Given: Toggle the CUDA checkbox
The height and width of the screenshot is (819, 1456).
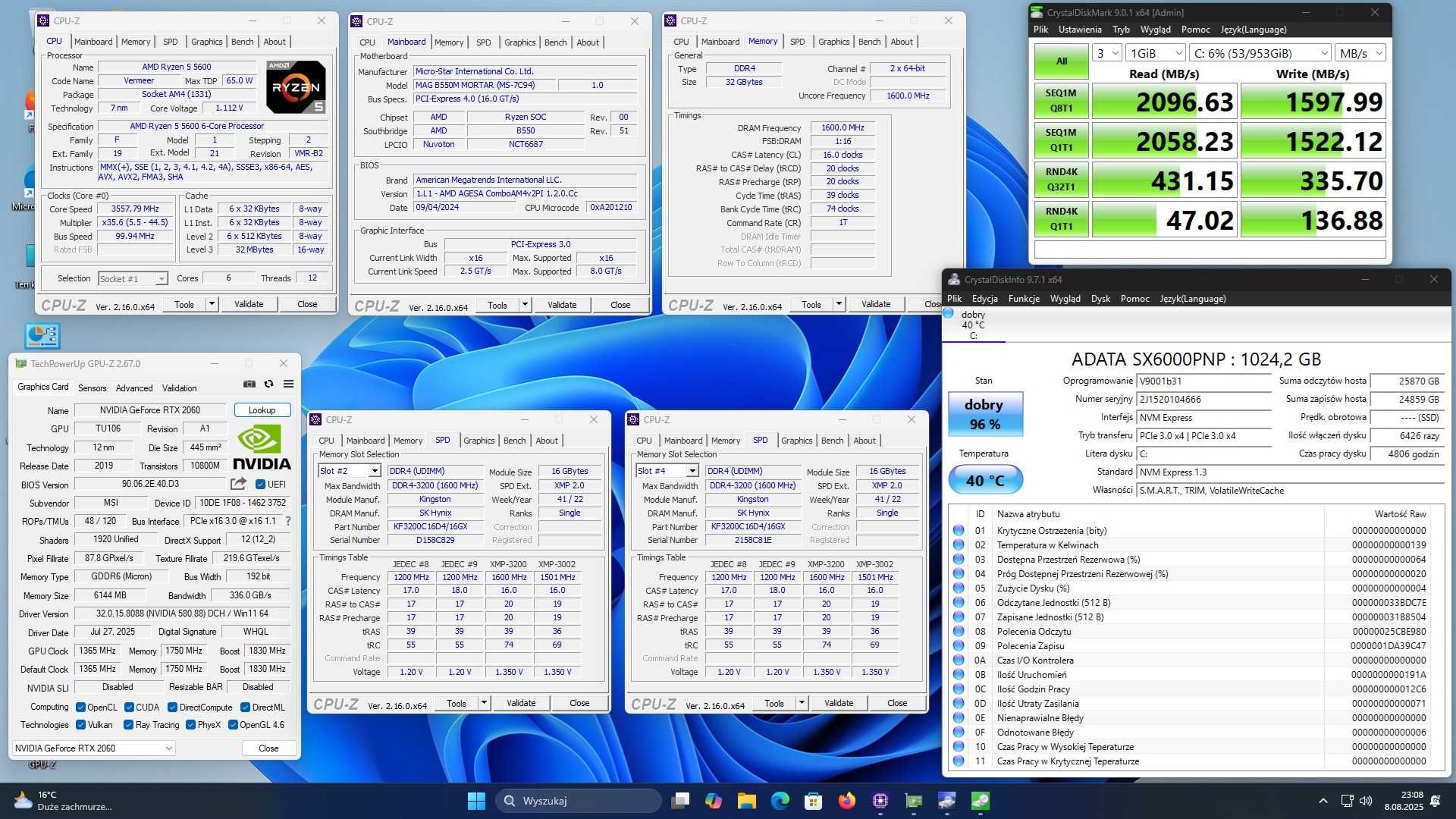Looking at the screenshot, I should pos(129,707).
